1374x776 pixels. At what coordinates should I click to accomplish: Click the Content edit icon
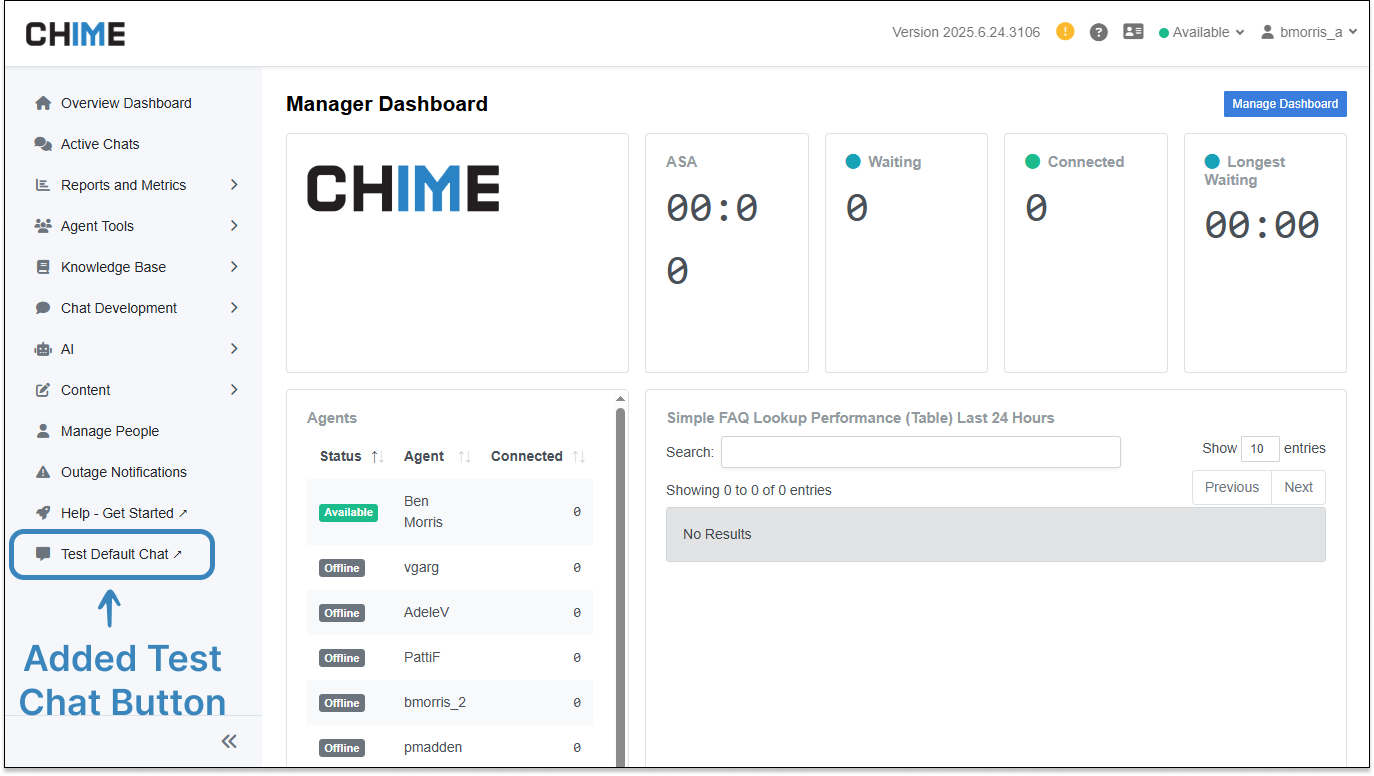point(43,390)
